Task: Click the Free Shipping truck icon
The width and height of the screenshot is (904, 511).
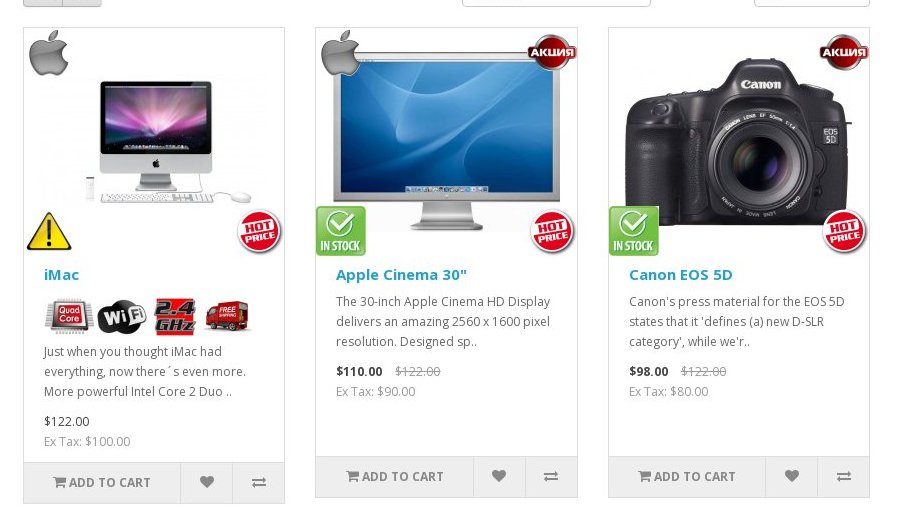Action: tap(227, 315)
